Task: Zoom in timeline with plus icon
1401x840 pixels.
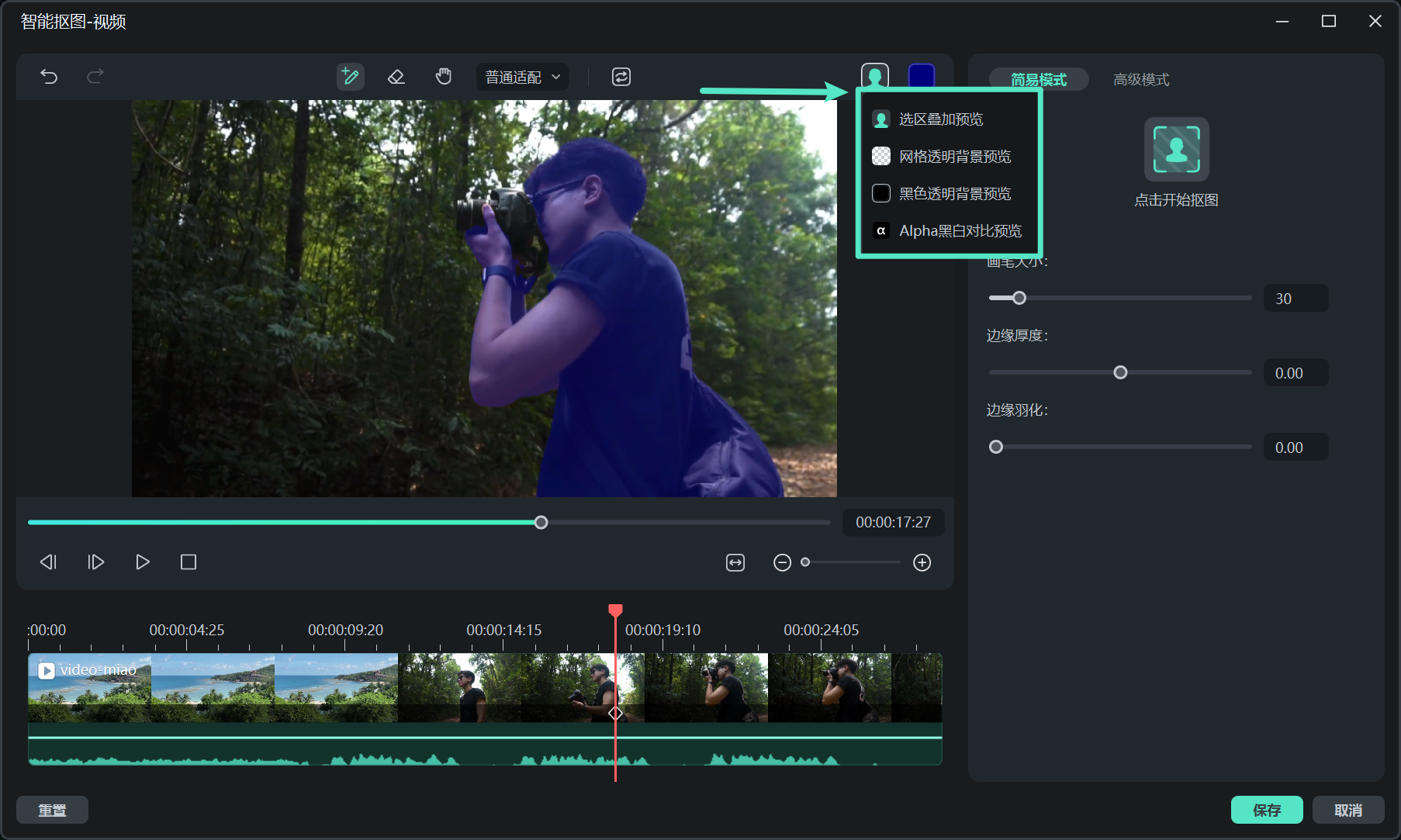Action: pos(922,563)
